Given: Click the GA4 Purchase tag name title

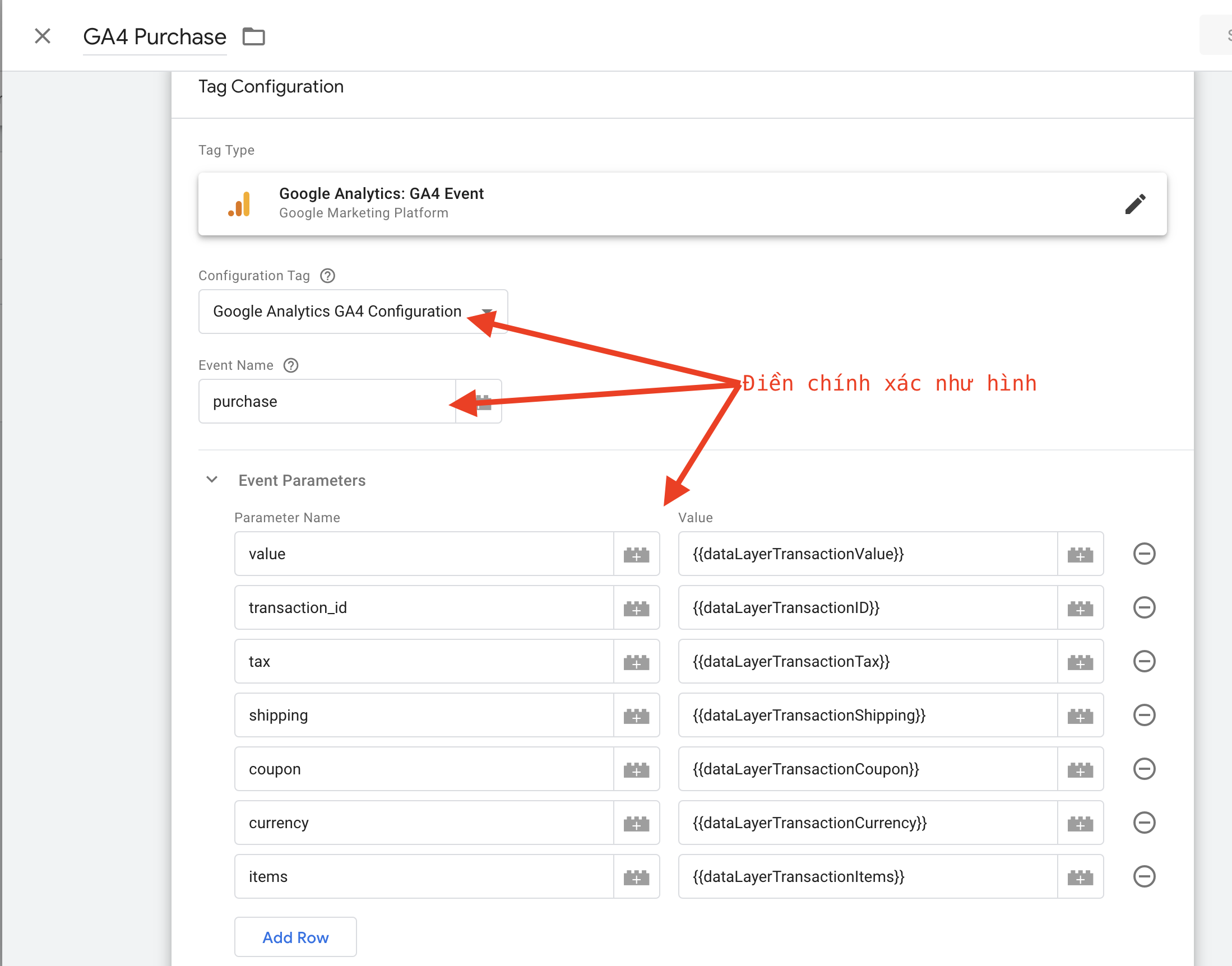Looking at the screenshot, I should click(x=155, y=38).
